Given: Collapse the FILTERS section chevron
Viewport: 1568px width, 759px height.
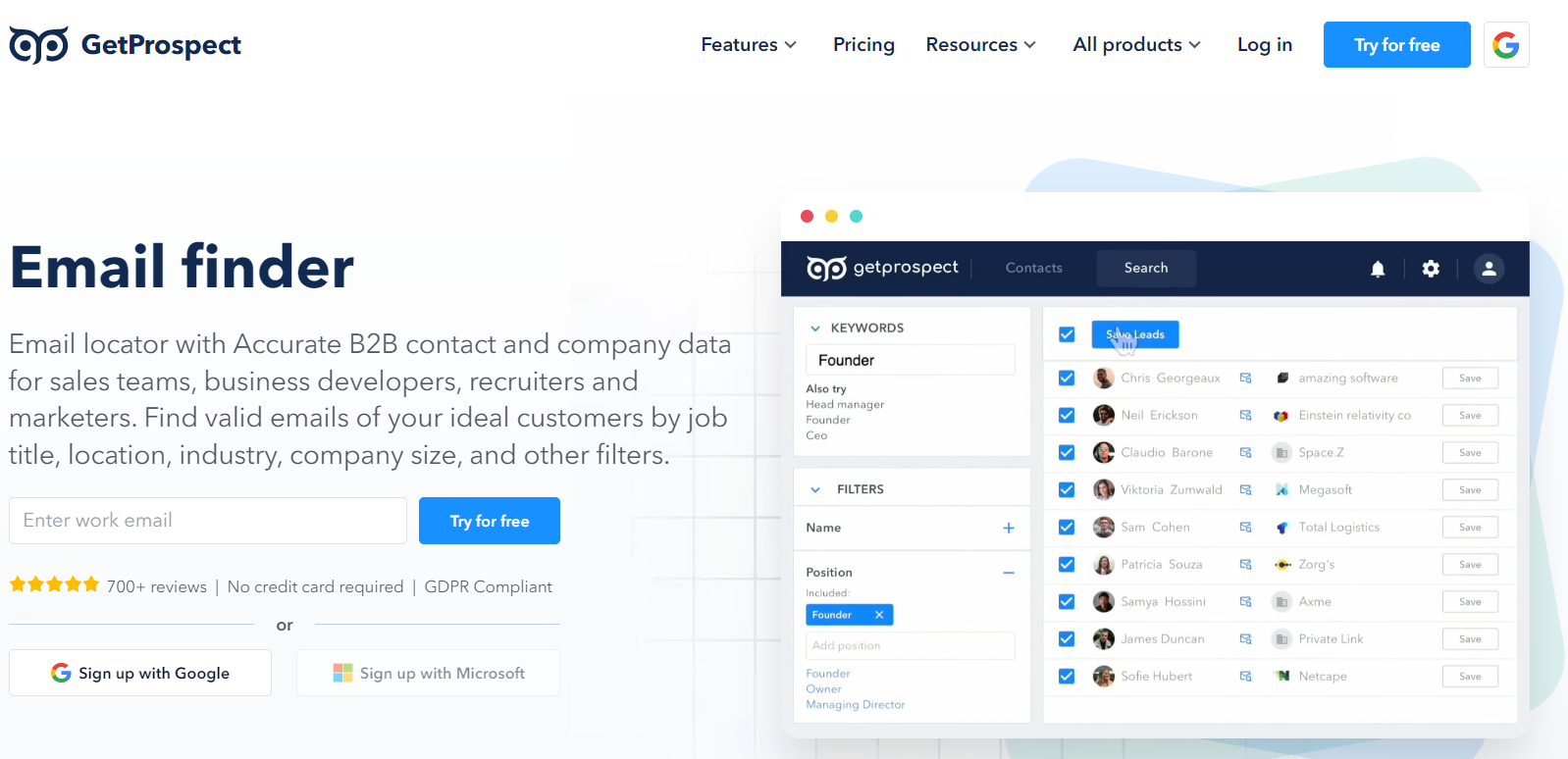Looking at the screenshot, I should 814,489.
